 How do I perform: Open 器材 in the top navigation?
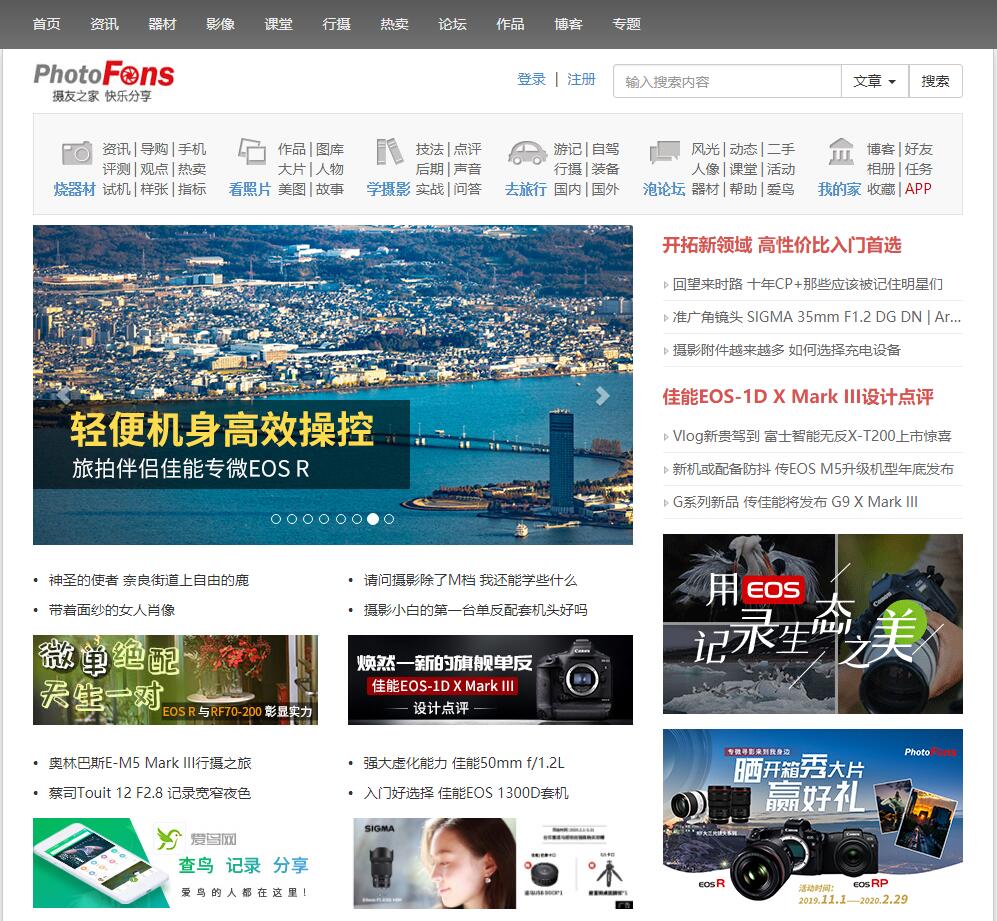tap(162, 24)
